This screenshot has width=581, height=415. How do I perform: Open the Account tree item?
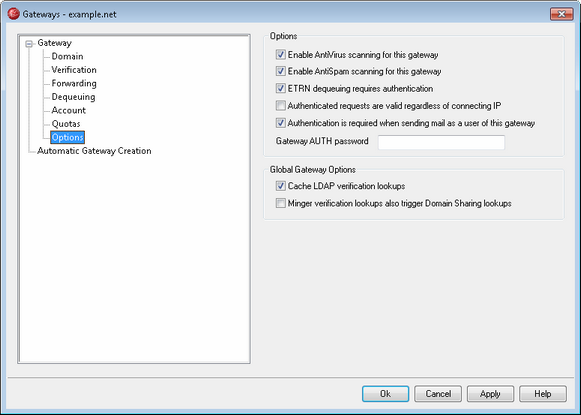(x=69, y=110)
